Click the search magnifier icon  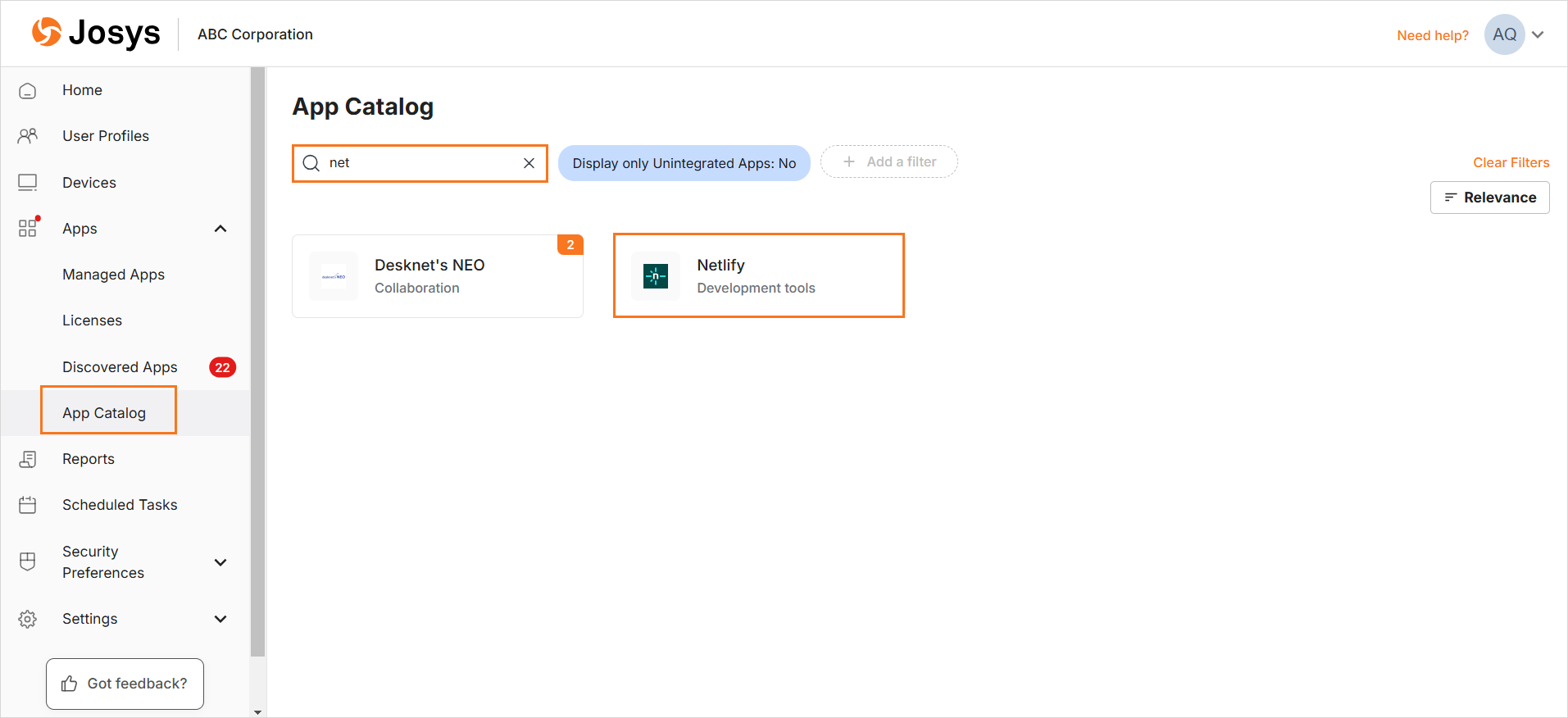coord(311,163)
